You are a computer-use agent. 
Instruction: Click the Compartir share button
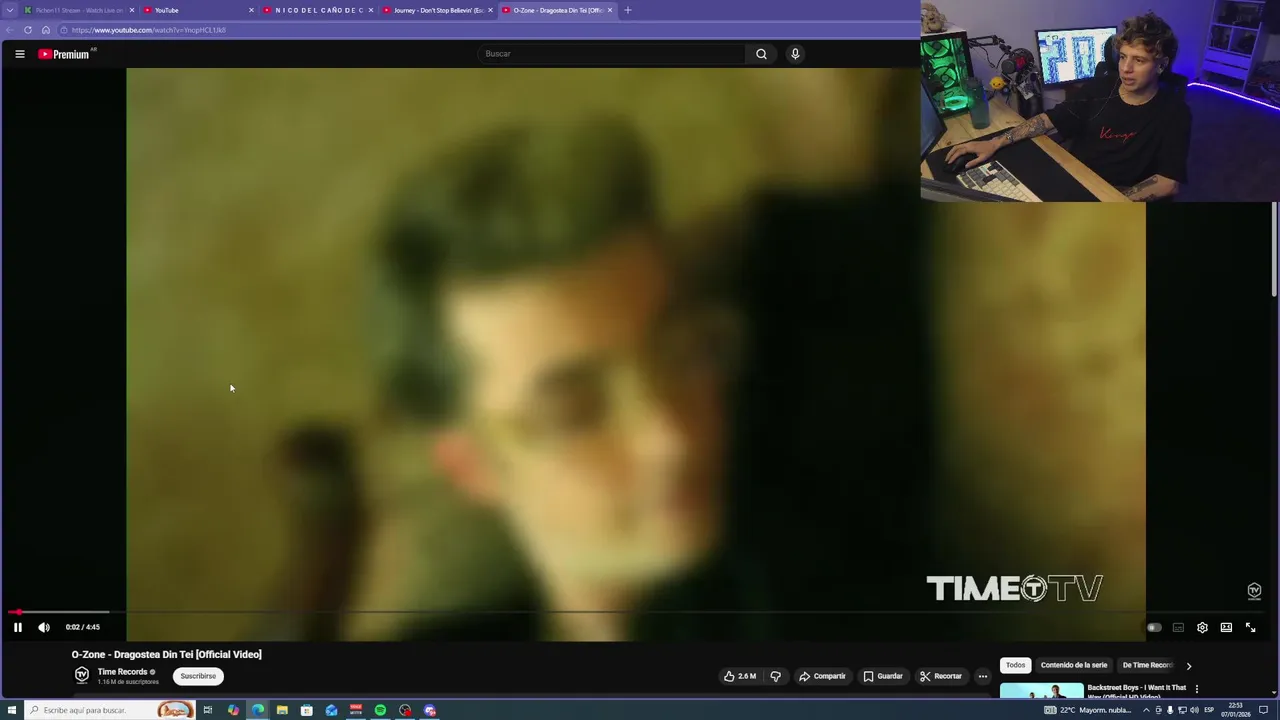click(x=822, y=676)
